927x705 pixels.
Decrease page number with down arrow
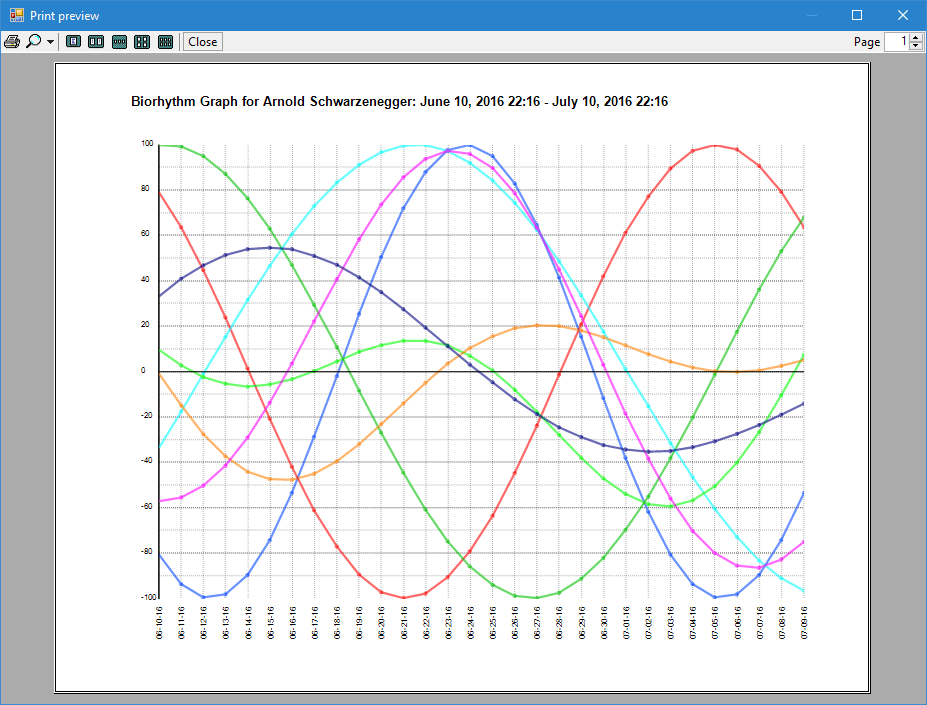tap(916, 46)
